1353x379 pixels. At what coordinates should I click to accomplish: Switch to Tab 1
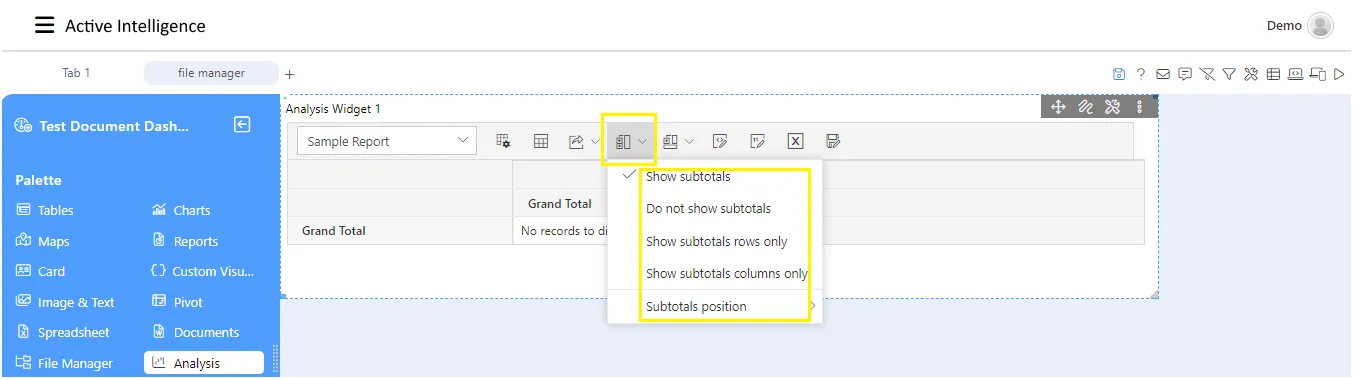[76, 73]
